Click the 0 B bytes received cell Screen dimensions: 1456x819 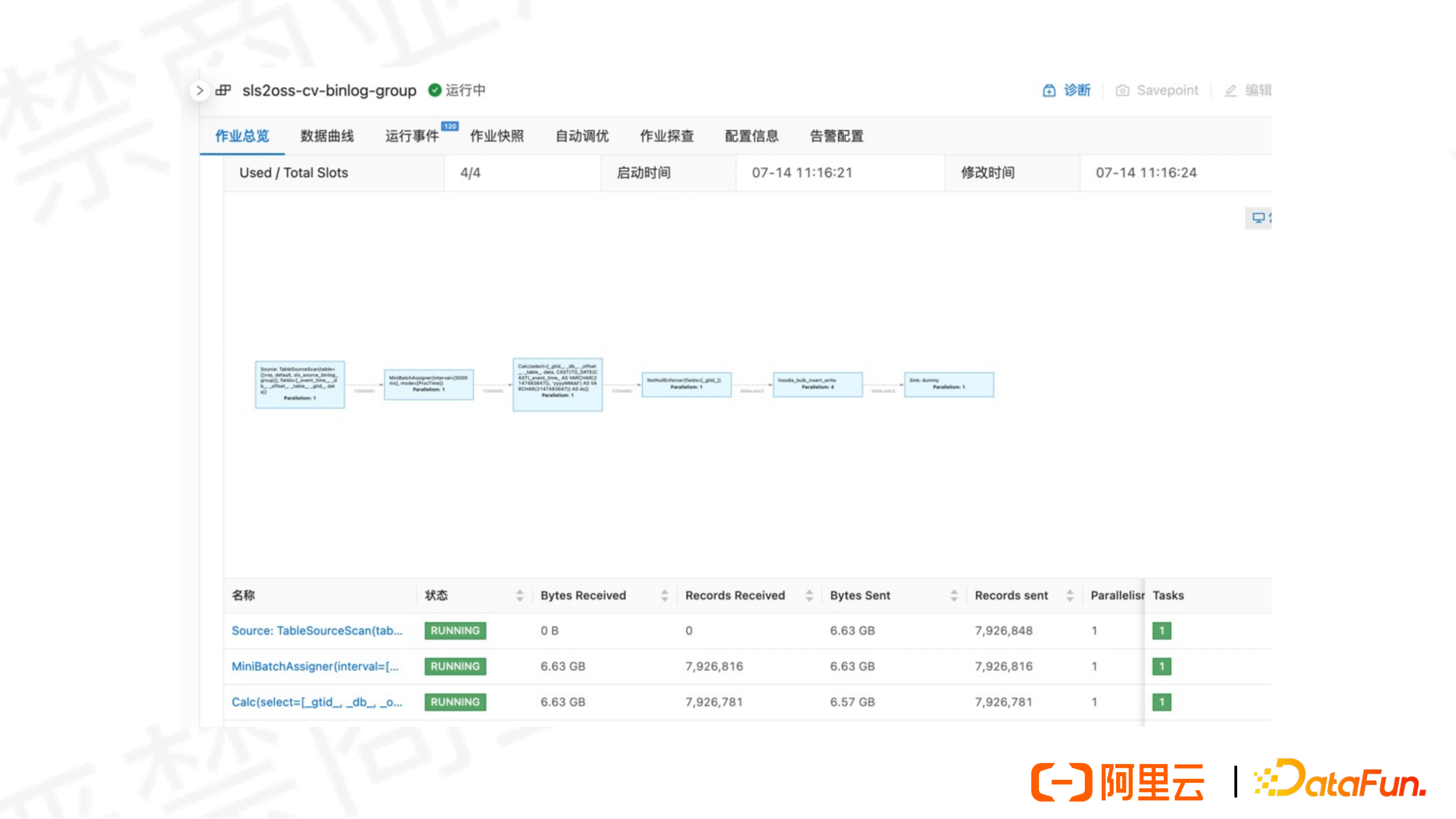[549, 631]
